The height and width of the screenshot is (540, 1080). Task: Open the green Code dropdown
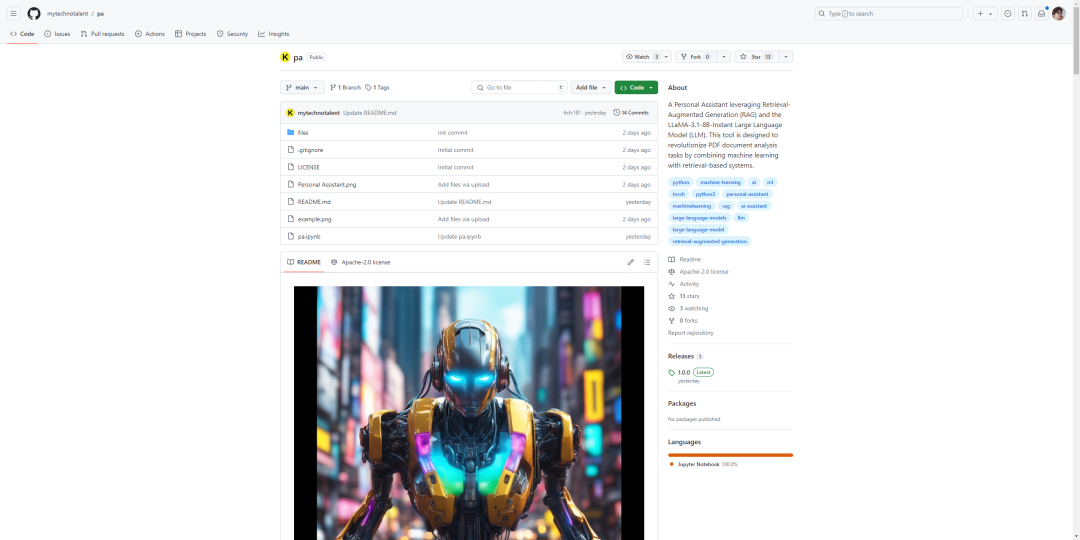coord(636,88)
